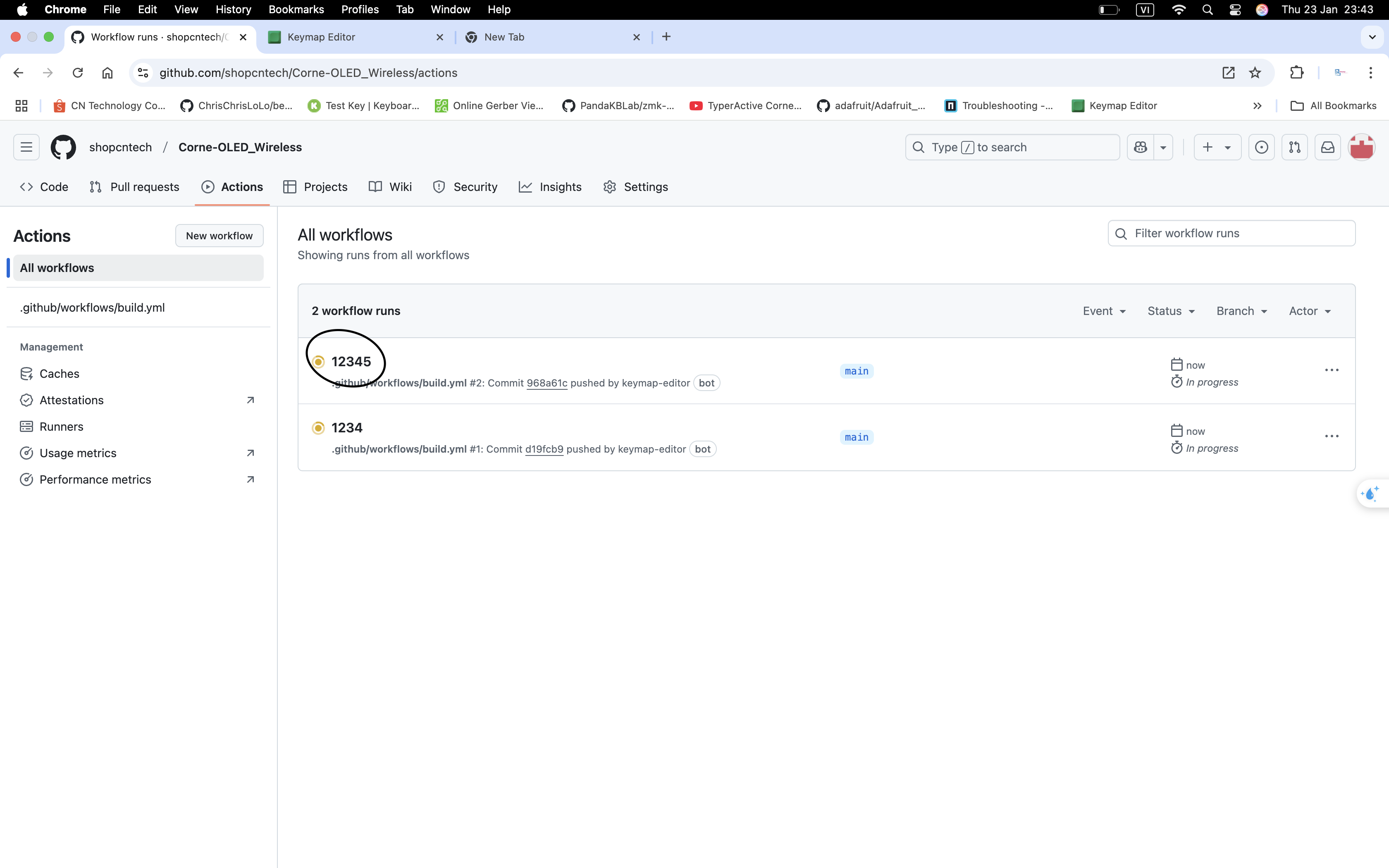The width and height of the screenshot is (1389, 868).
Task: Open a new browser tab
Action: click(666, 37)
